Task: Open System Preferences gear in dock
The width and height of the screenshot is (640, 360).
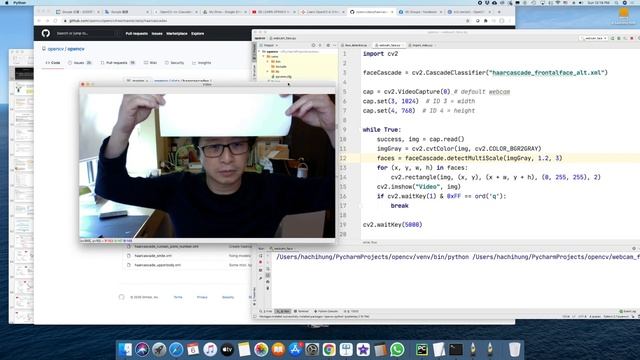Action: (x=312, y=349)
